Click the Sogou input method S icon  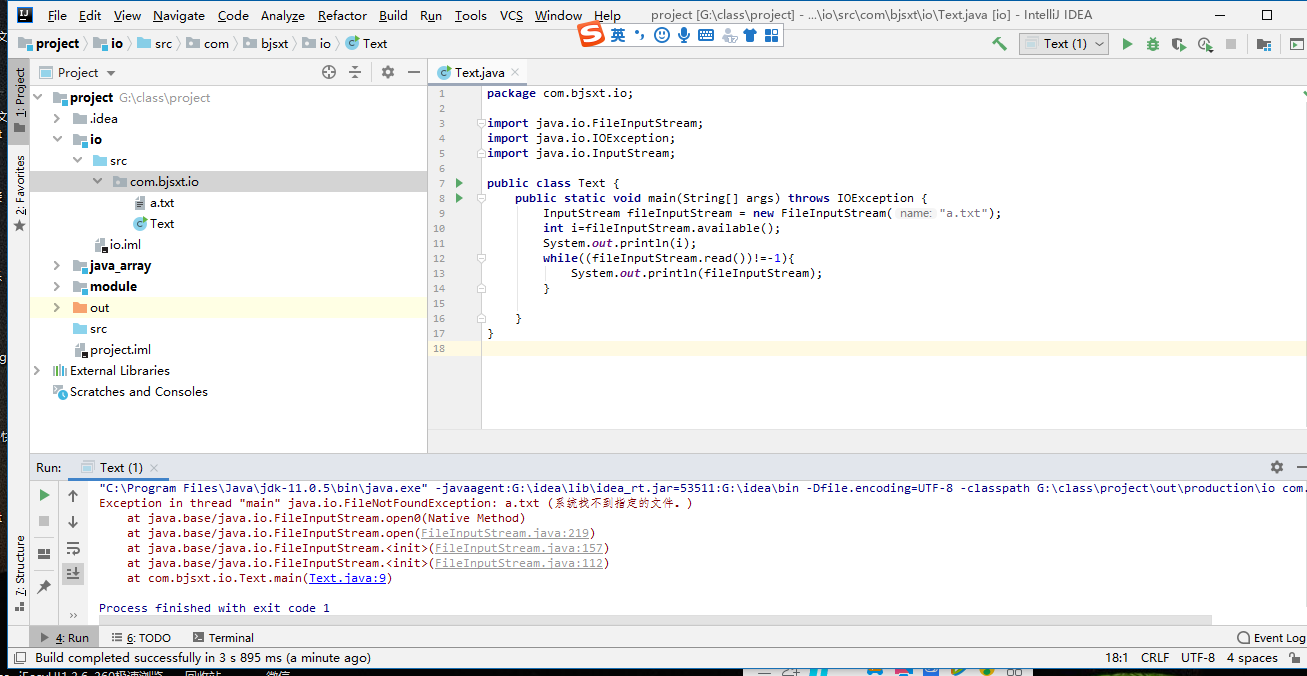click(592, 35)
